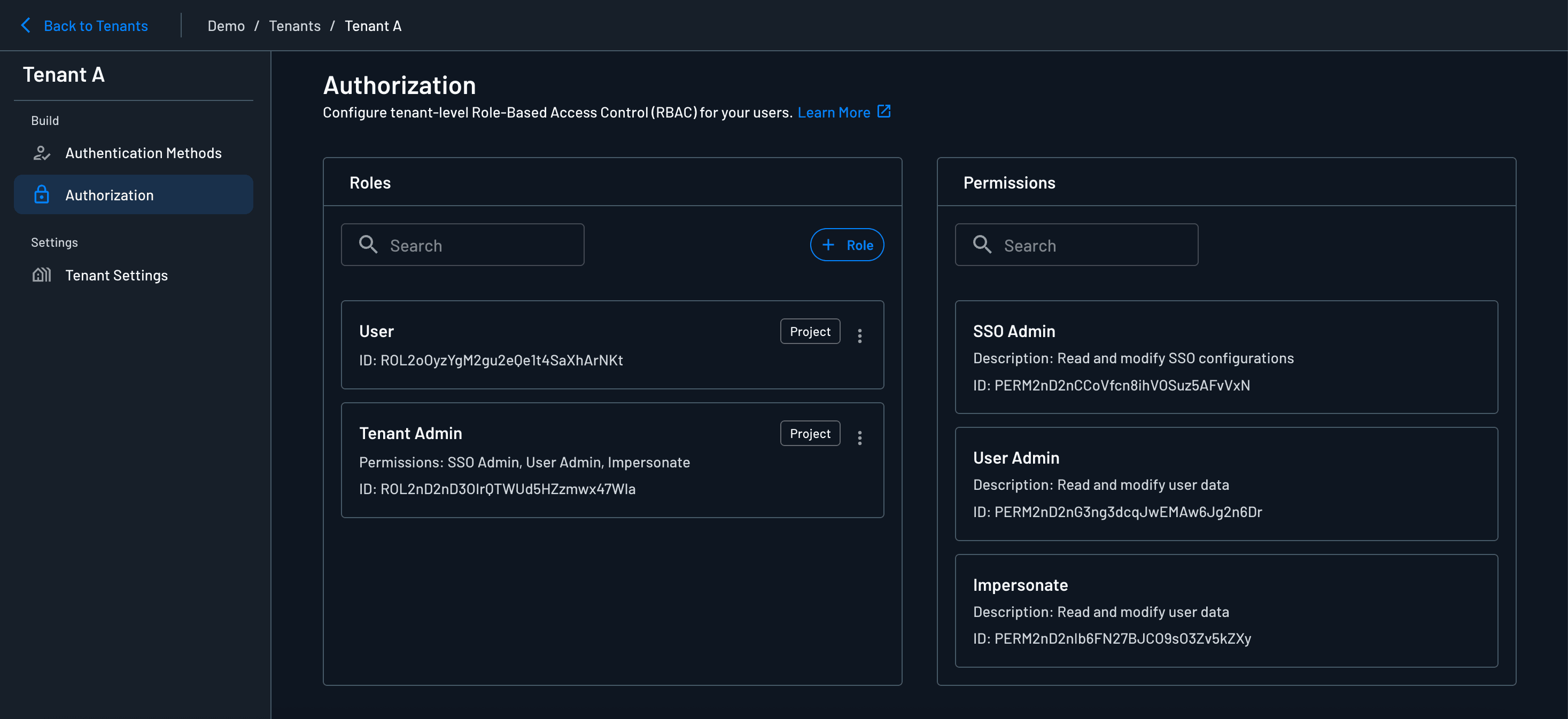Click the Learn More link

click(833, 113)
